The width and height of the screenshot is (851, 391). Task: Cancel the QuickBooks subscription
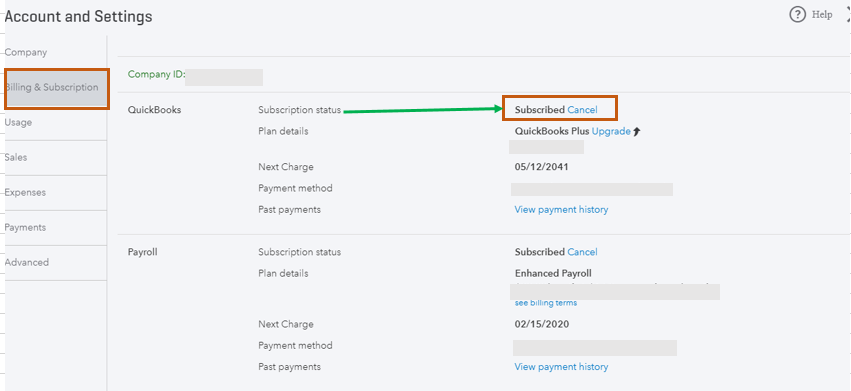582,110
